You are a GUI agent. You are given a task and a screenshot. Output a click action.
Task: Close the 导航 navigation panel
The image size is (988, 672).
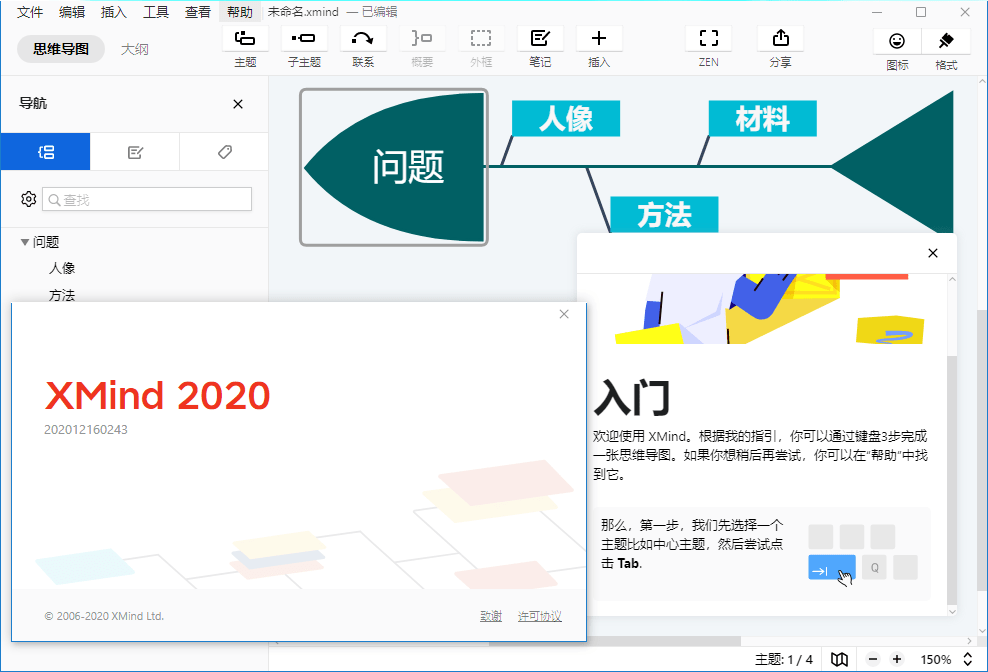(x=238, y=104)
